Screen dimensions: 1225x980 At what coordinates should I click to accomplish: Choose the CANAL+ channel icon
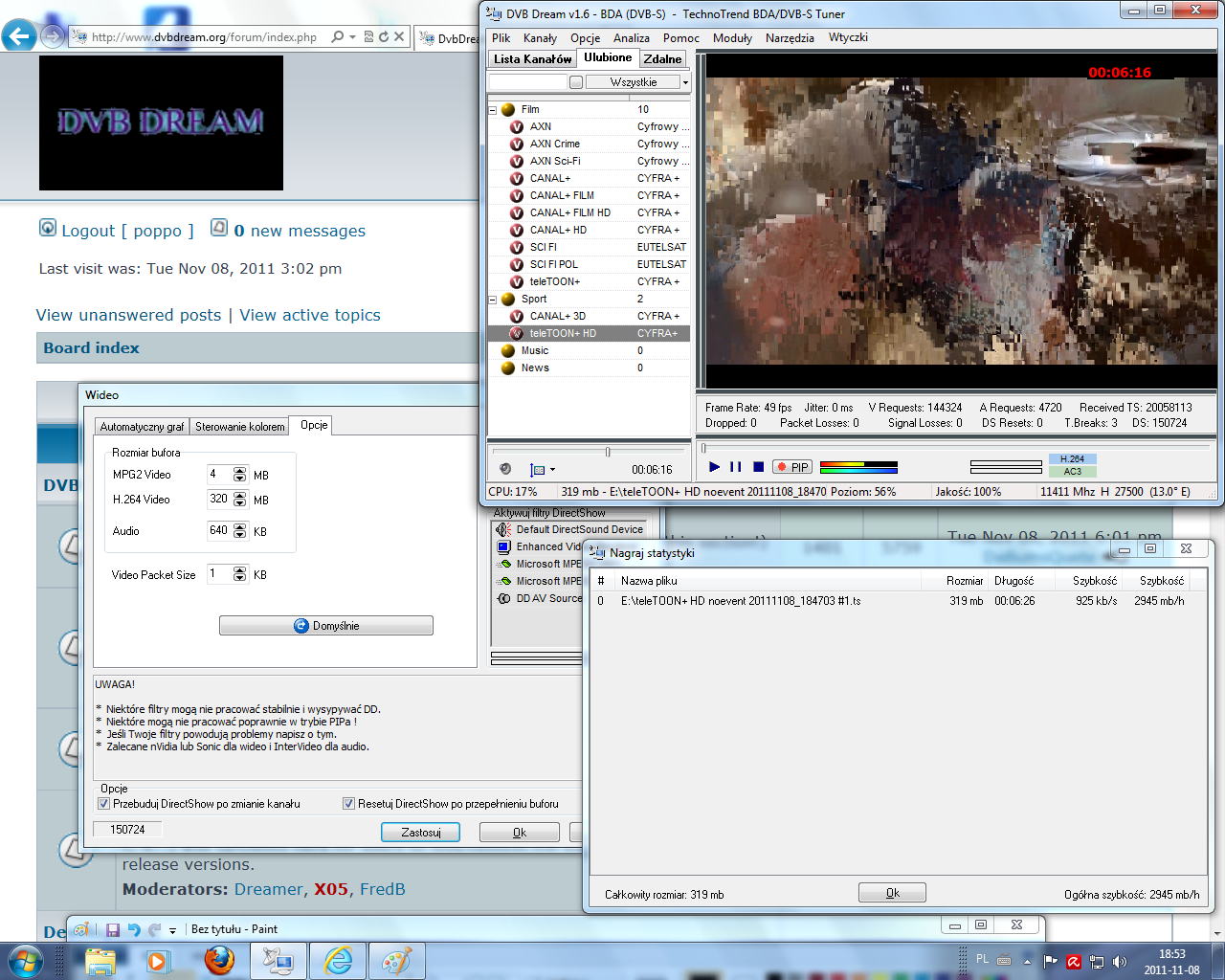point(517,178)
